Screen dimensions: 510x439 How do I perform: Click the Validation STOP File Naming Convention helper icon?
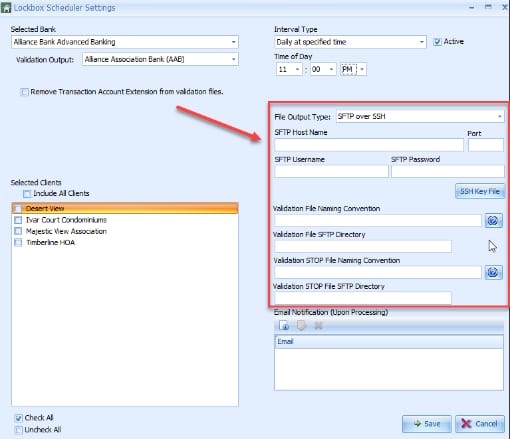[x=493, y=272]
